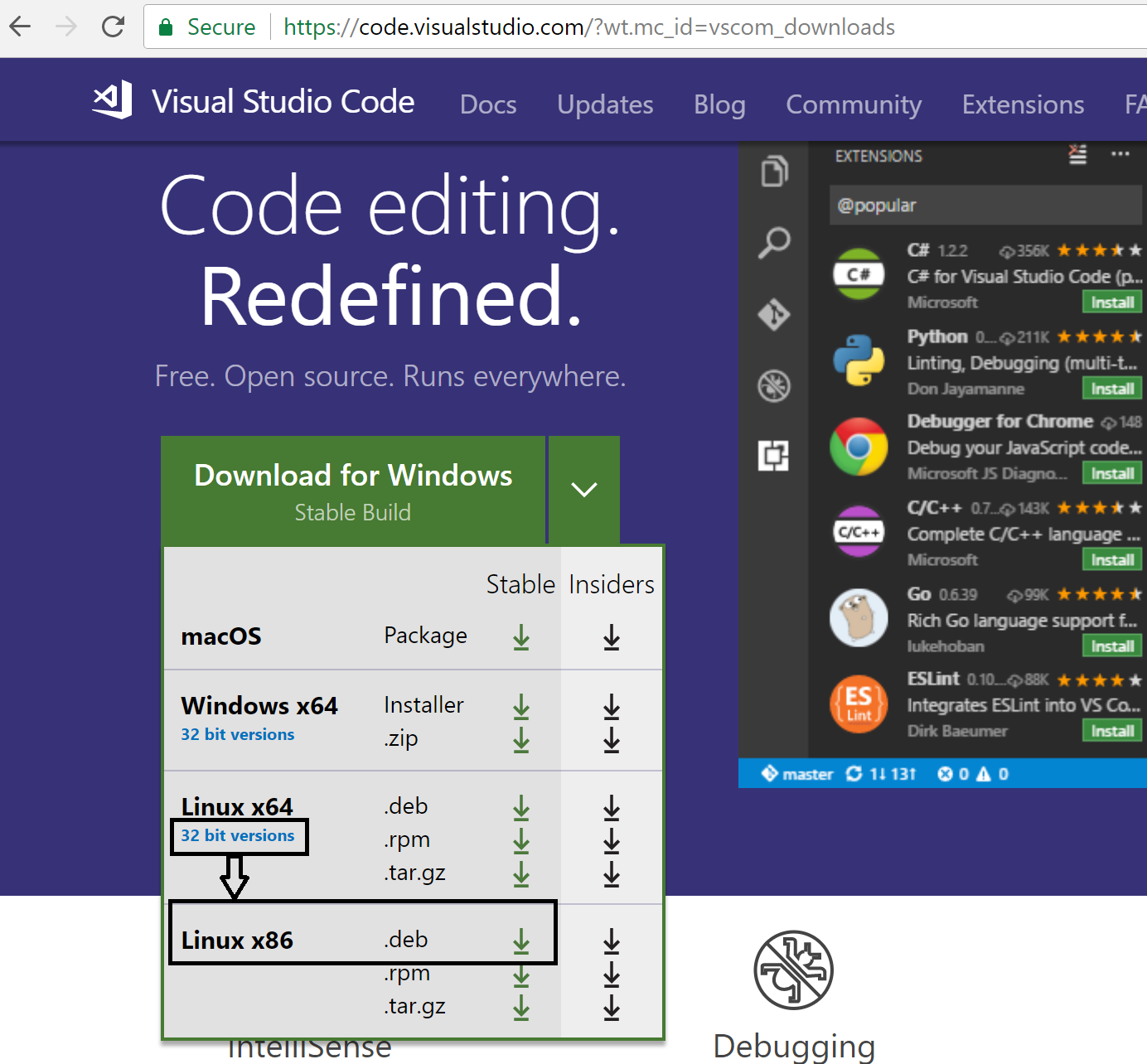Reload the page with the refresh icon
The width and height of the screenshot is (1147, 1064).
coord(113,27)
